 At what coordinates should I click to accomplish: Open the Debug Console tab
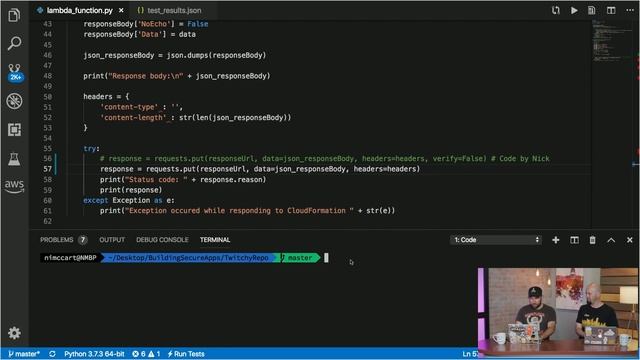coord(162,240)
